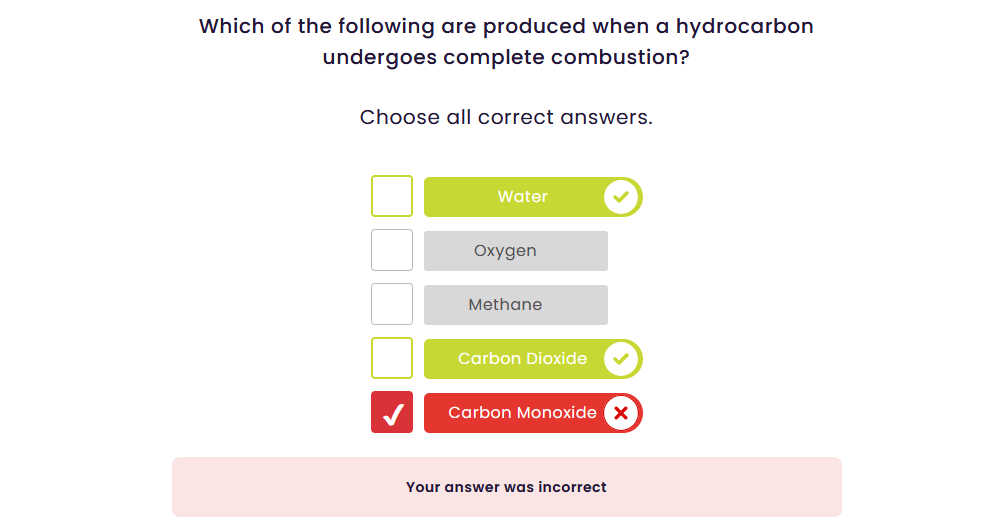Image resolution: width=986 pixels, height=522 pixels.
Task: Tick the Water checkbox
Action: [392, 196]
